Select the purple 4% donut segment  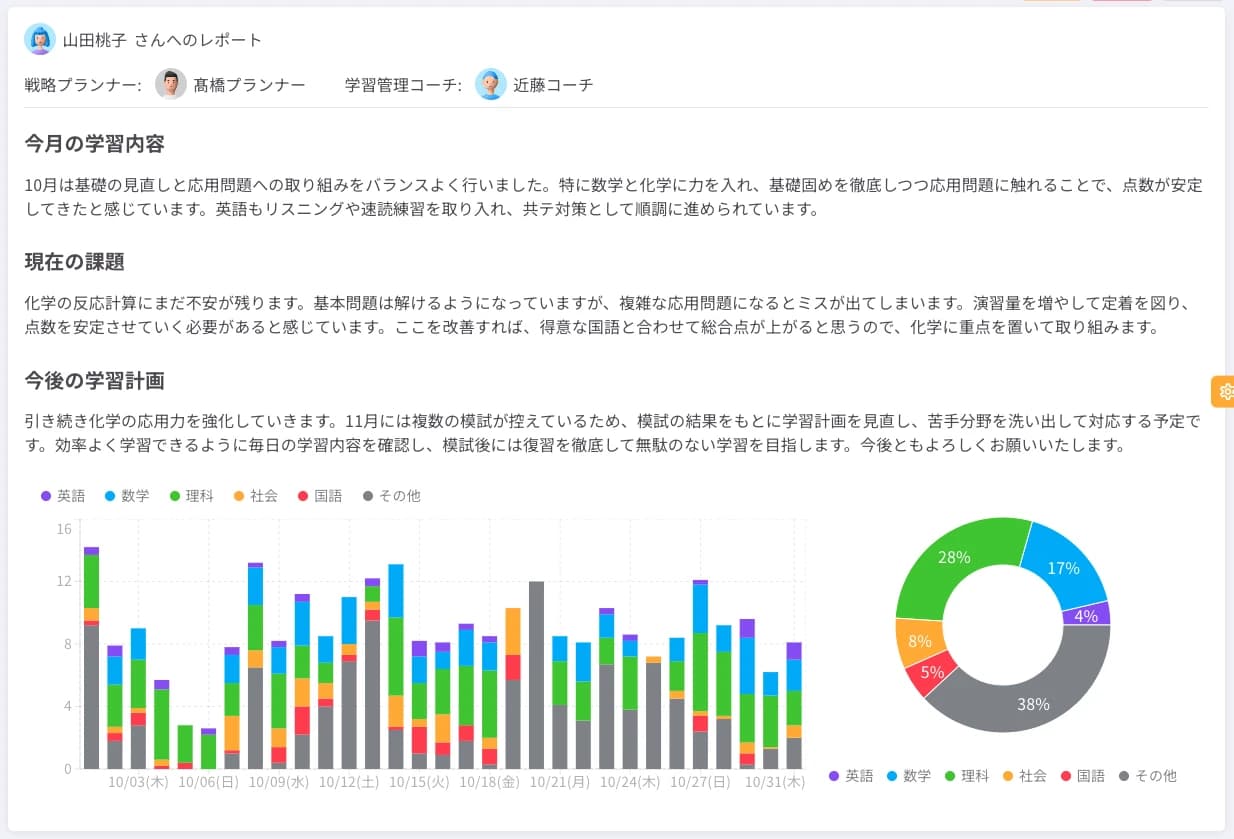tap(1086, 616)
